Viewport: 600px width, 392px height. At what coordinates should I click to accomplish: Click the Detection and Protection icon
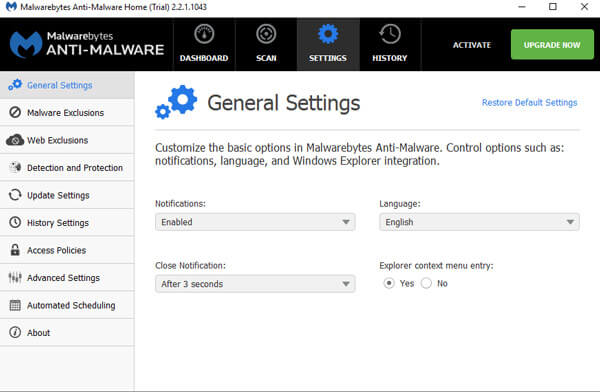(x=15, y=167)
